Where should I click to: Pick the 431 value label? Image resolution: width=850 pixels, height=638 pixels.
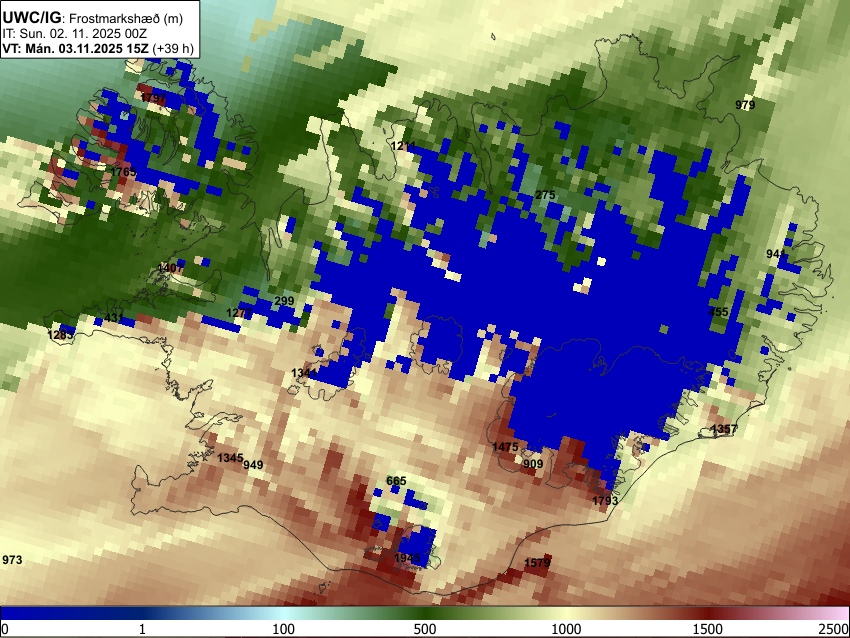(x=114, y=318)
